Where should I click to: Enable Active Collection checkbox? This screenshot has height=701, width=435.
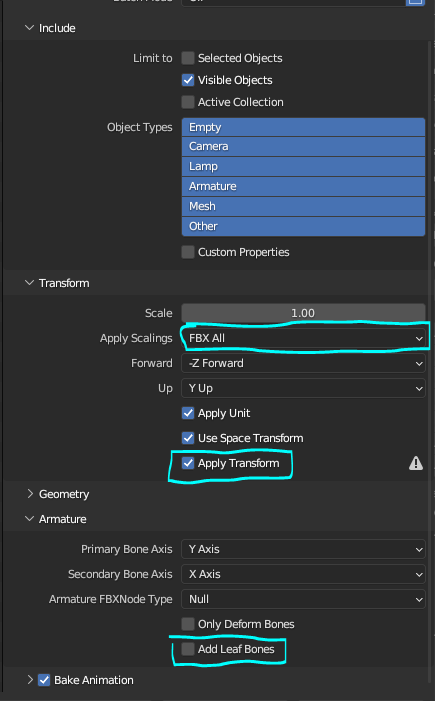click(x=188, y=102)
